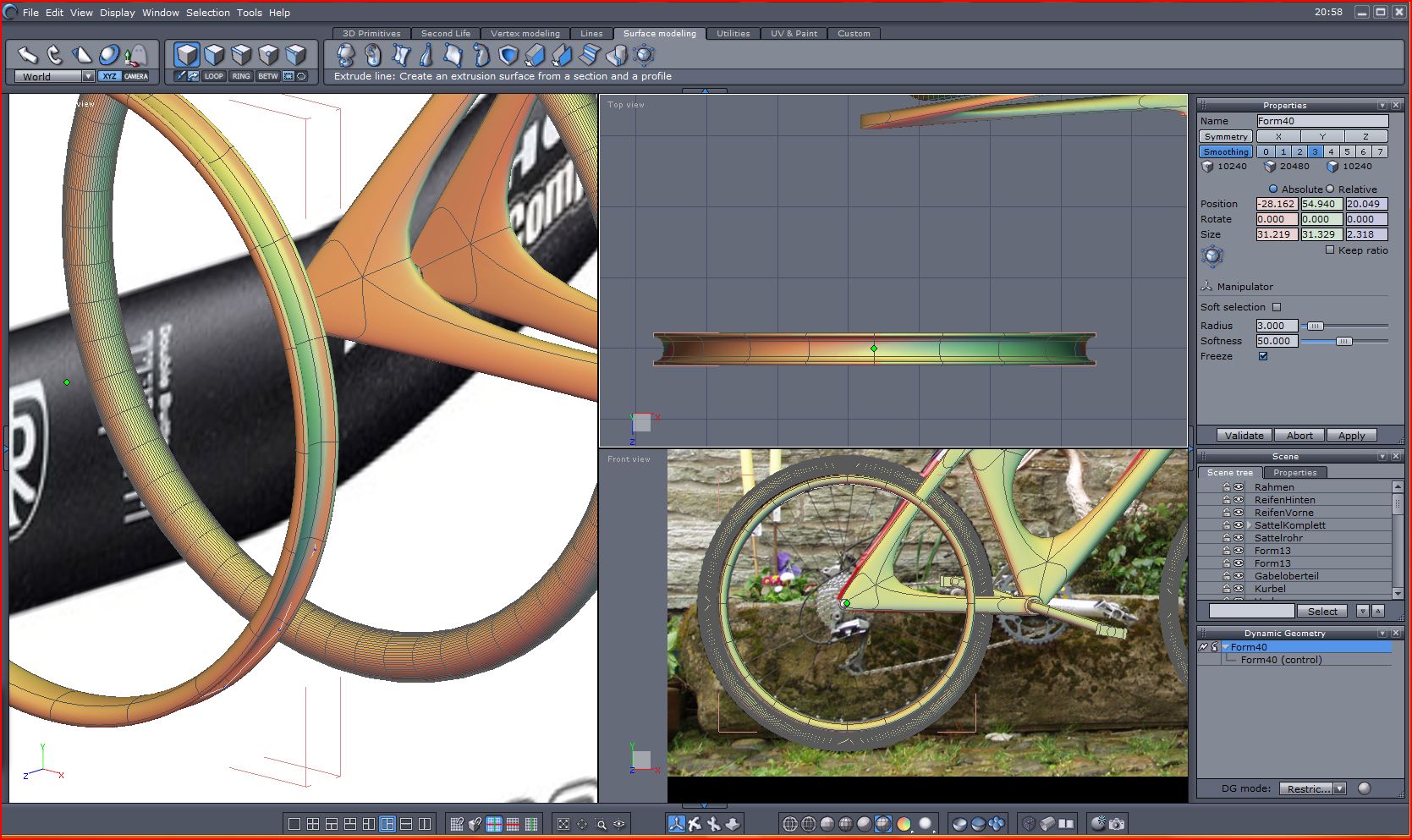Switch to four-view layout

tap(313, 824)
